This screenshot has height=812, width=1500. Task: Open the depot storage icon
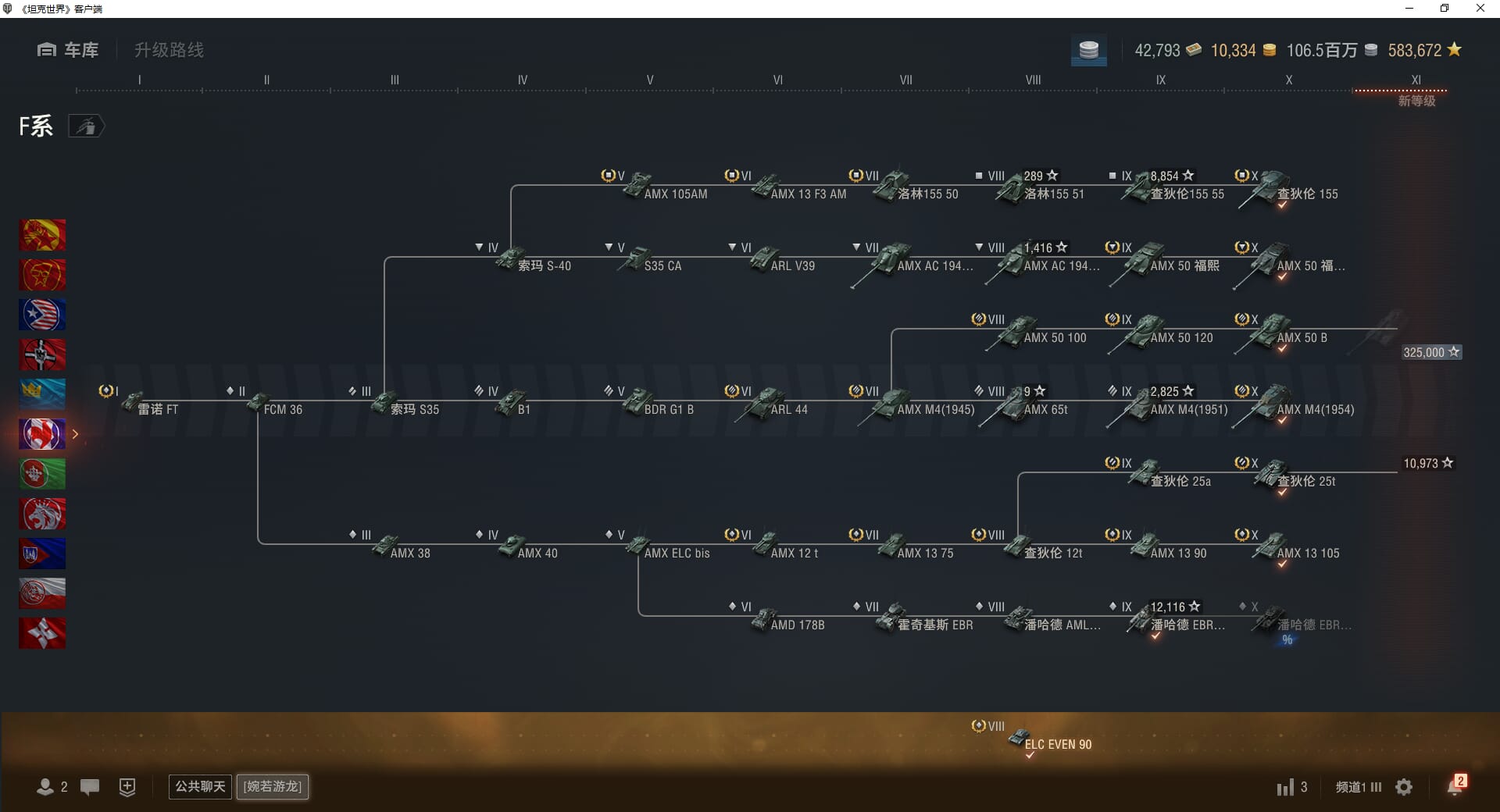click(1088, 51)
